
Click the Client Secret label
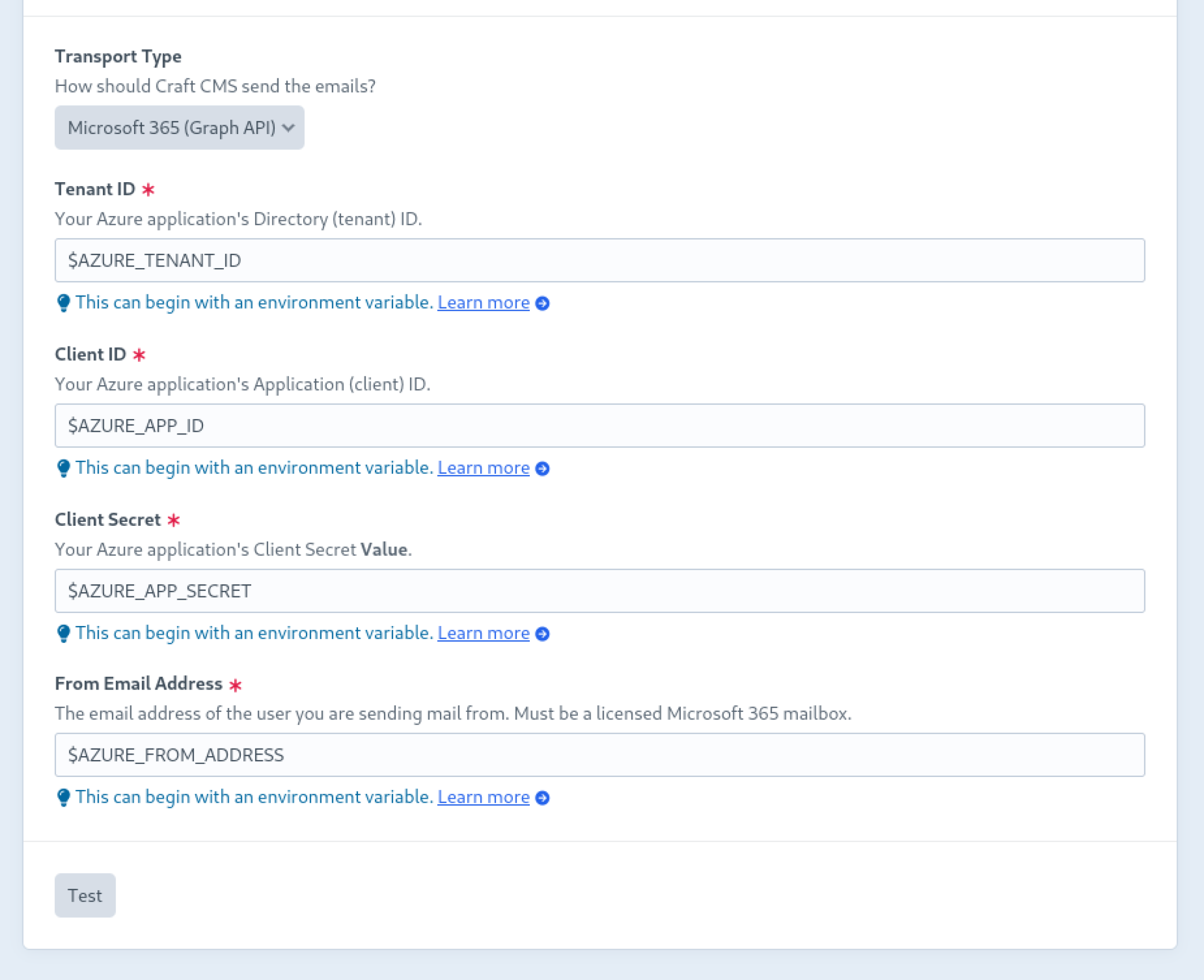[x=108, y=520]
